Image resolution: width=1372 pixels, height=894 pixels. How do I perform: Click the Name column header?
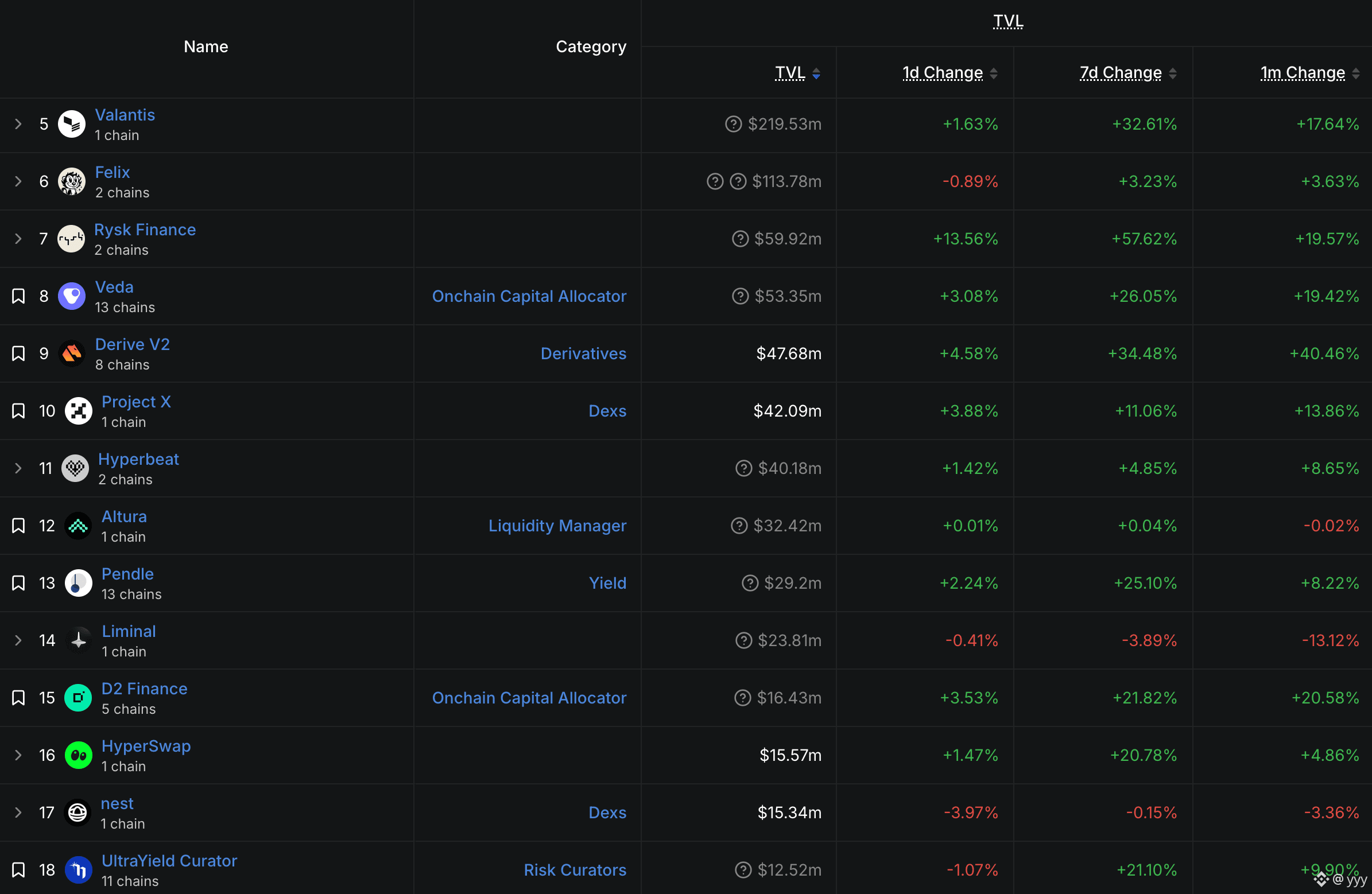(206, 46)
